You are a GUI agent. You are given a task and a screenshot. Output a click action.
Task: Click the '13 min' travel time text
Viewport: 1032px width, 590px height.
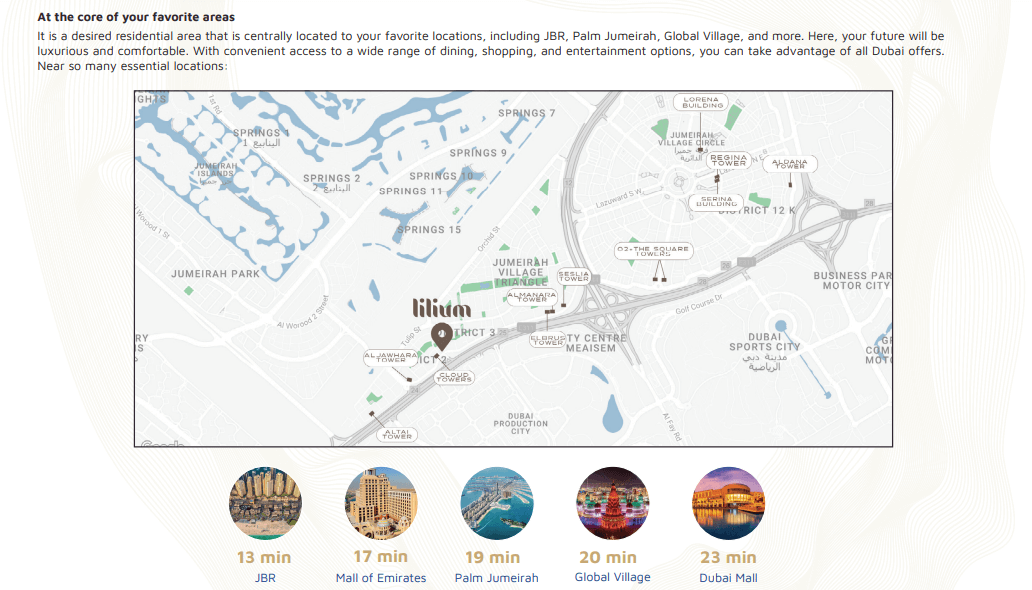264,558
